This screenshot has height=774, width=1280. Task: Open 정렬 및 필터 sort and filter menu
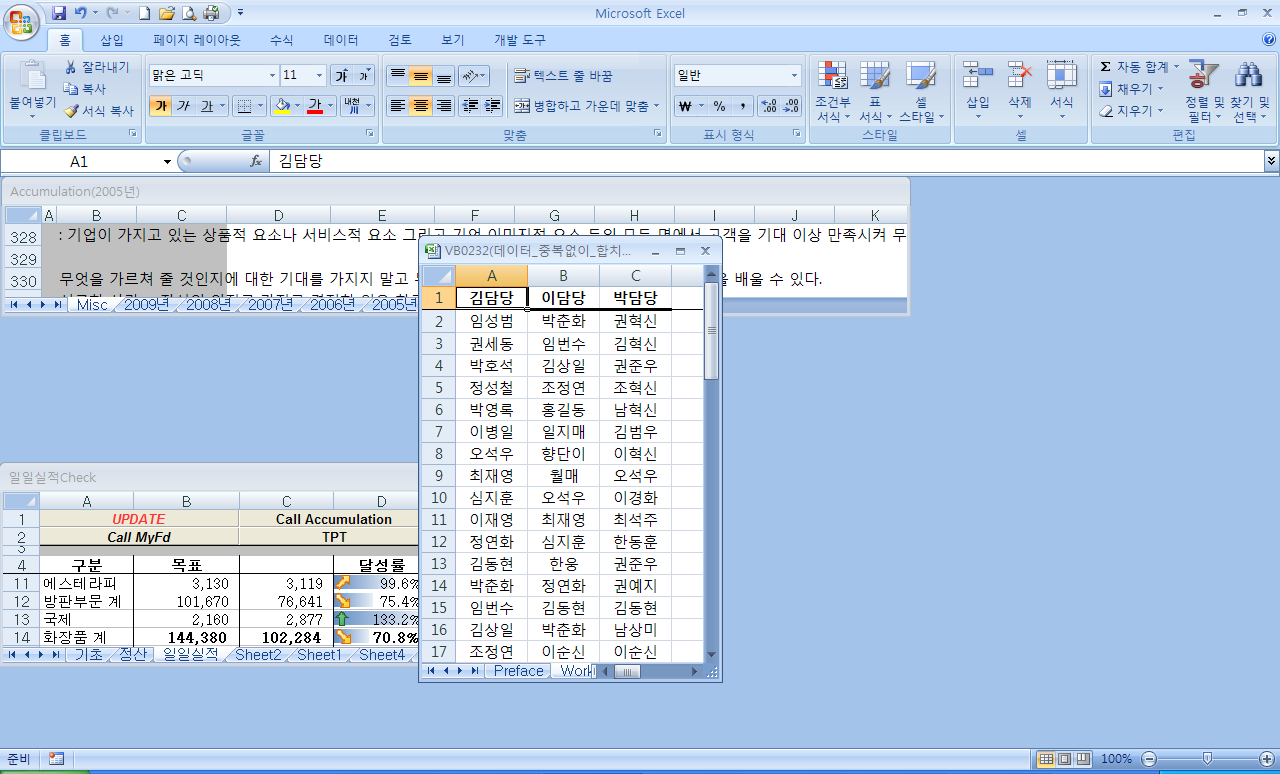[x=1203, y=92]
